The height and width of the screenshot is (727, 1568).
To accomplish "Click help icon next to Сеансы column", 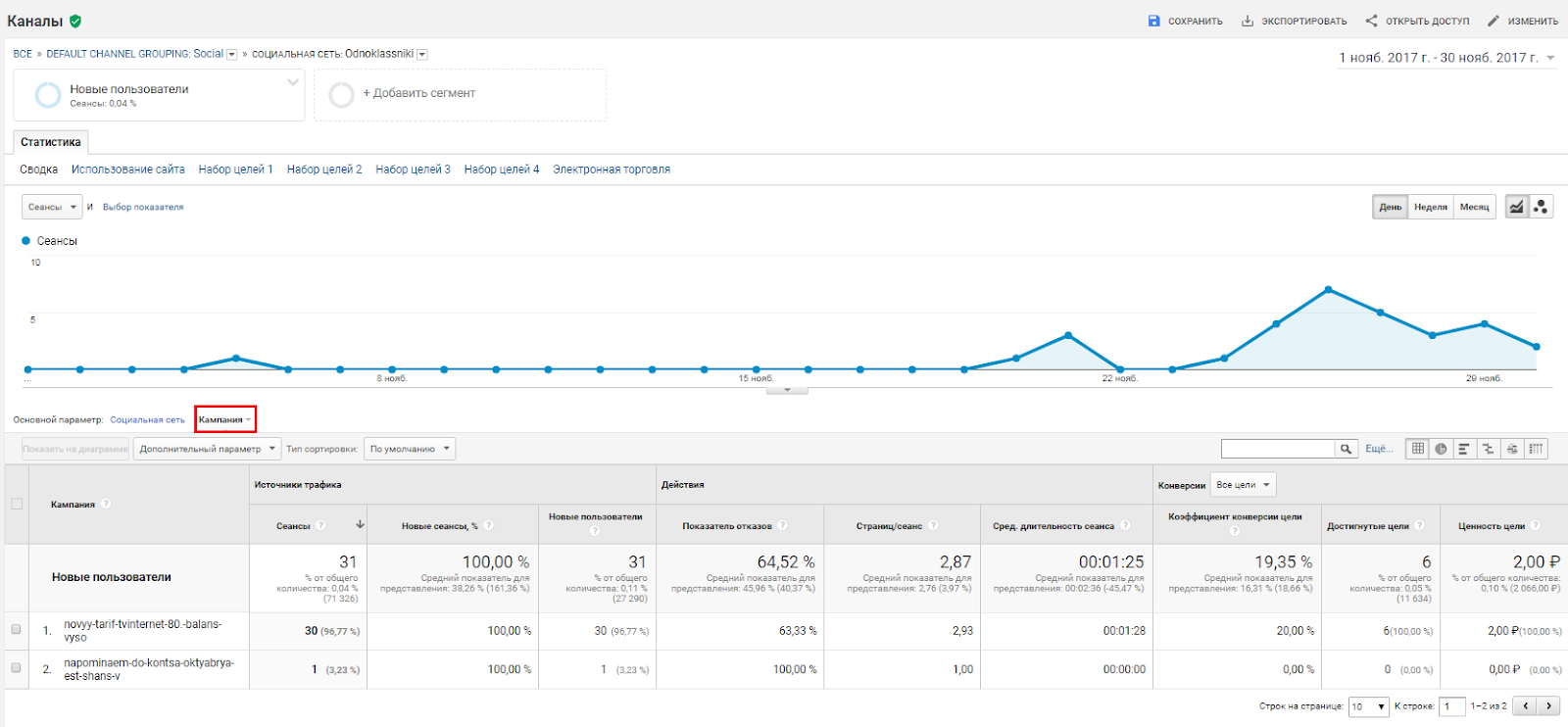I will pos(320,525).
